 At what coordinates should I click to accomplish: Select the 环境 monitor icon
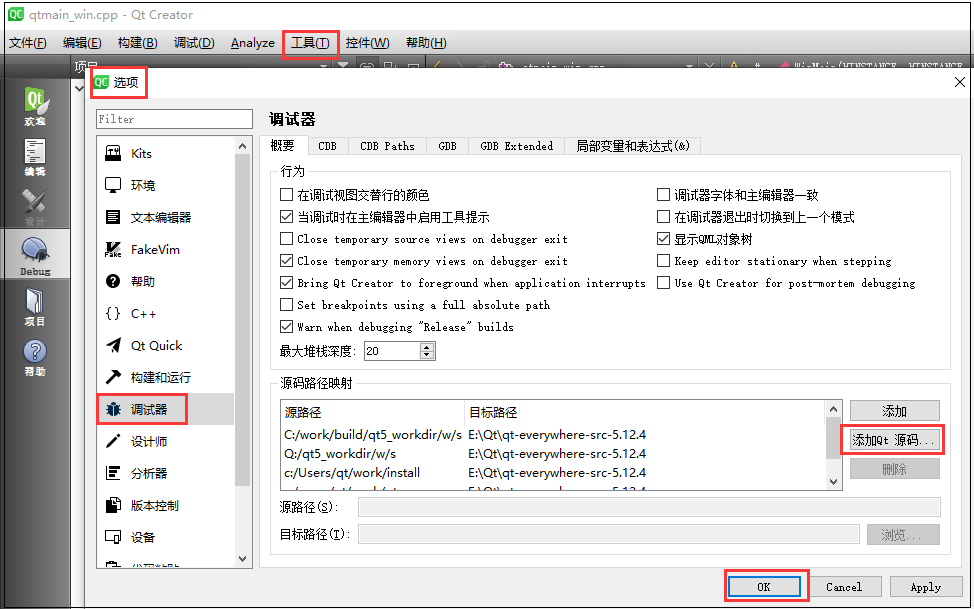[113, 185]
